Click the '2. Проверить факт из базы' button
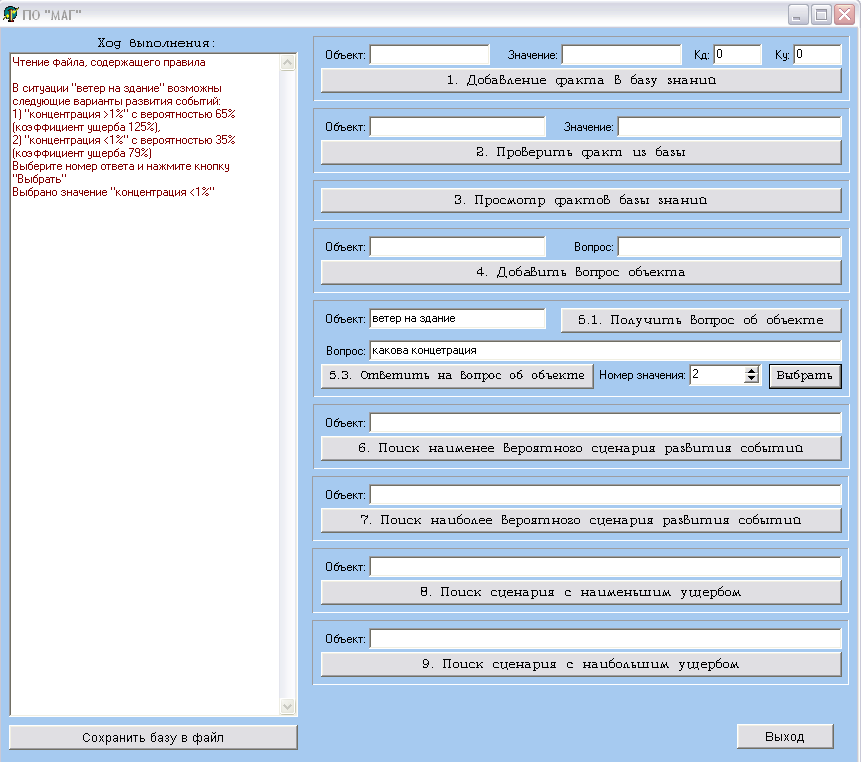The width and height of the screenshot is (861, 762). coord(581,152)
